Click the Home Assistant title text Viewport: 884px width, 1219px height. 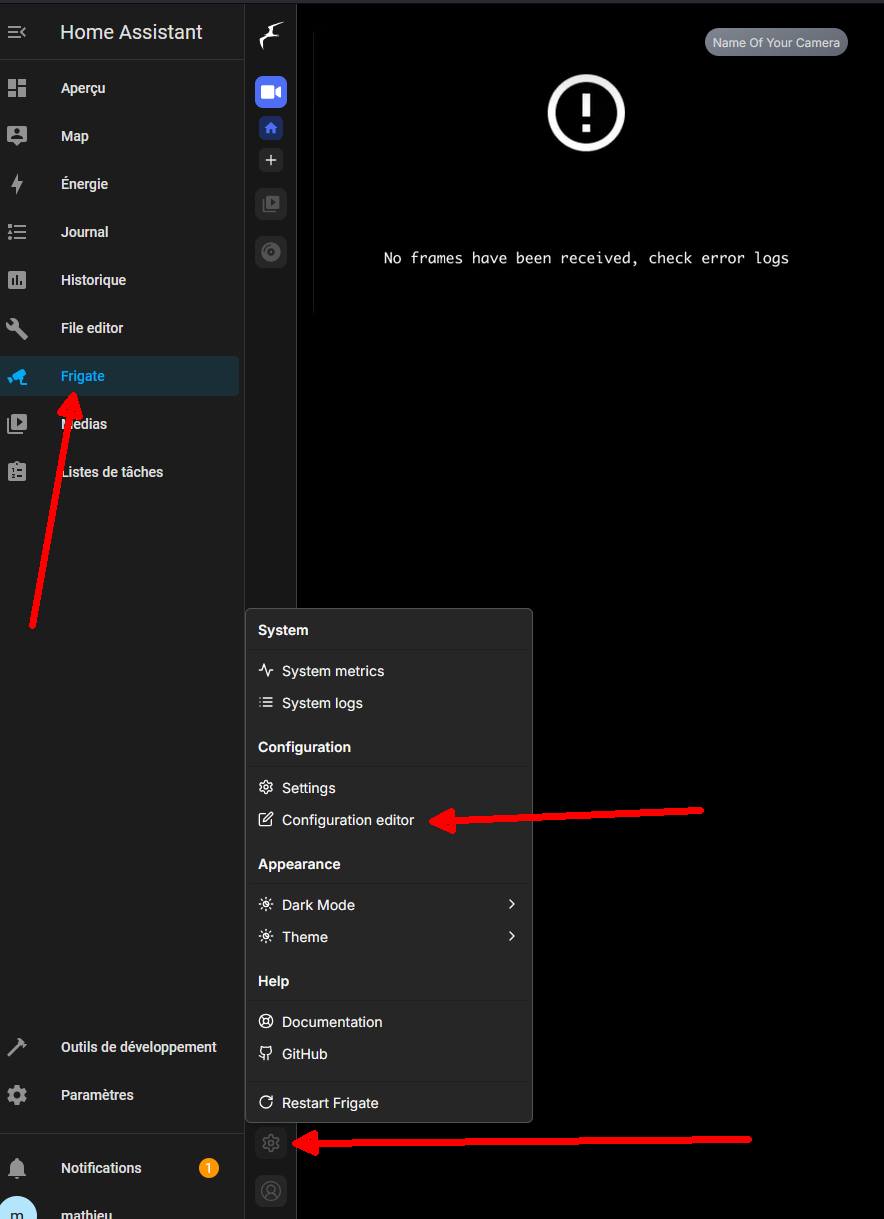pos(131,32)
